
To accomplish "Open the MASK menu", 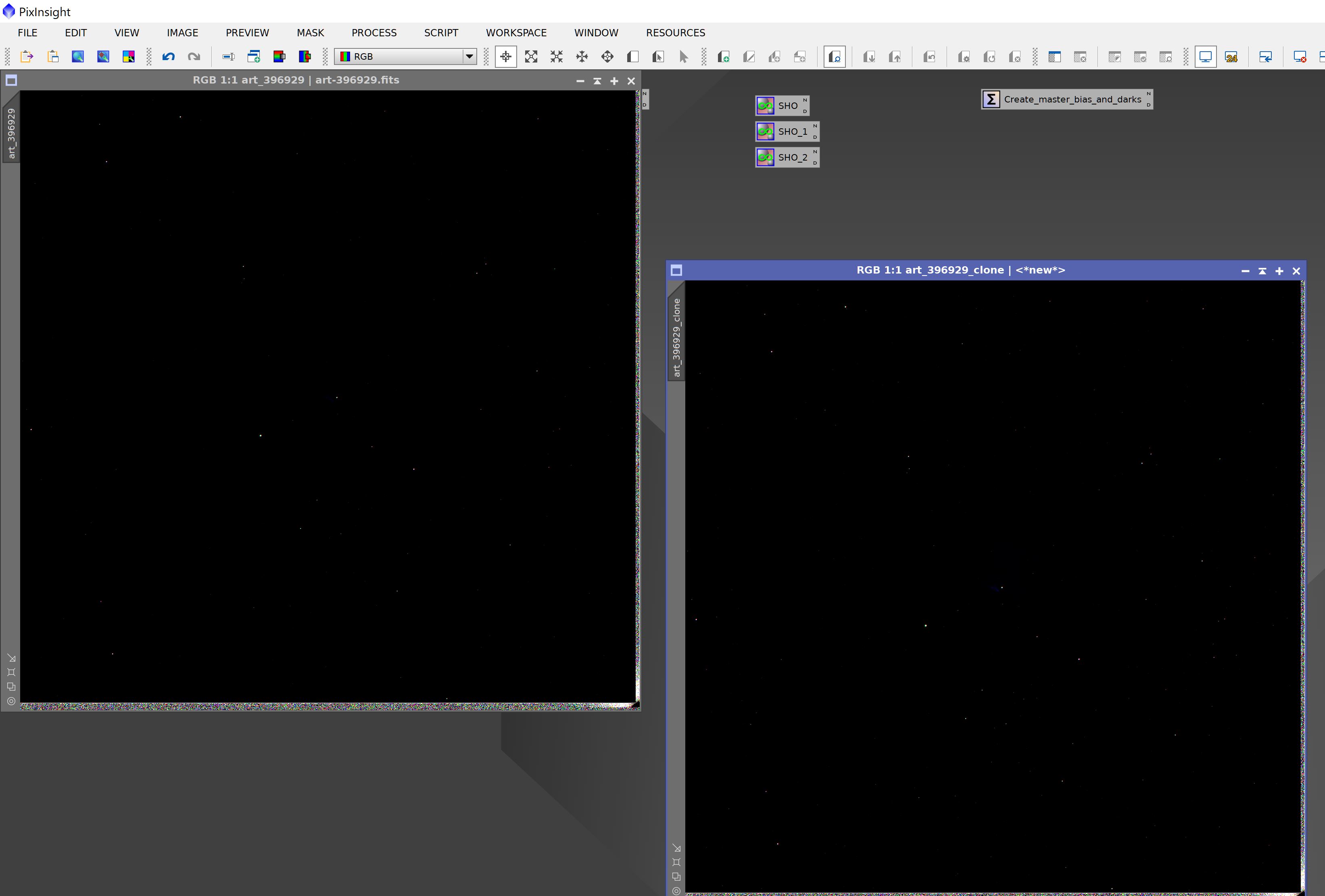I will tap(310, 33).
